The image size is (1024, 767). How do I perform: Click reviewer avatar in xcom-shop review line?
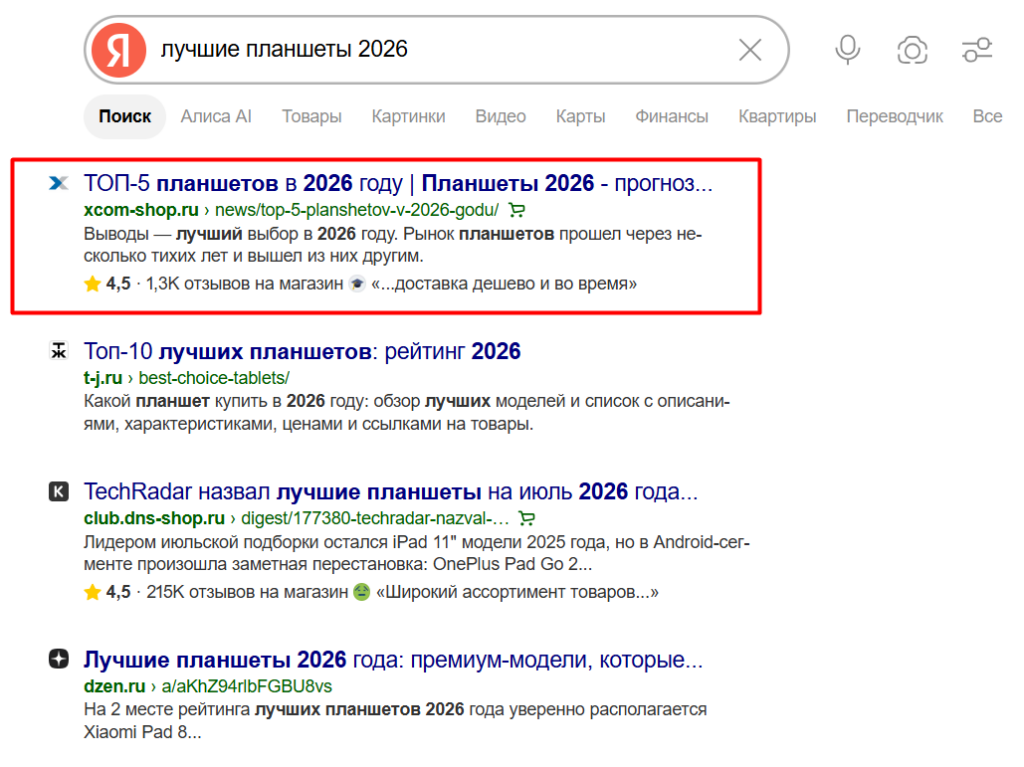pos(357,284)
